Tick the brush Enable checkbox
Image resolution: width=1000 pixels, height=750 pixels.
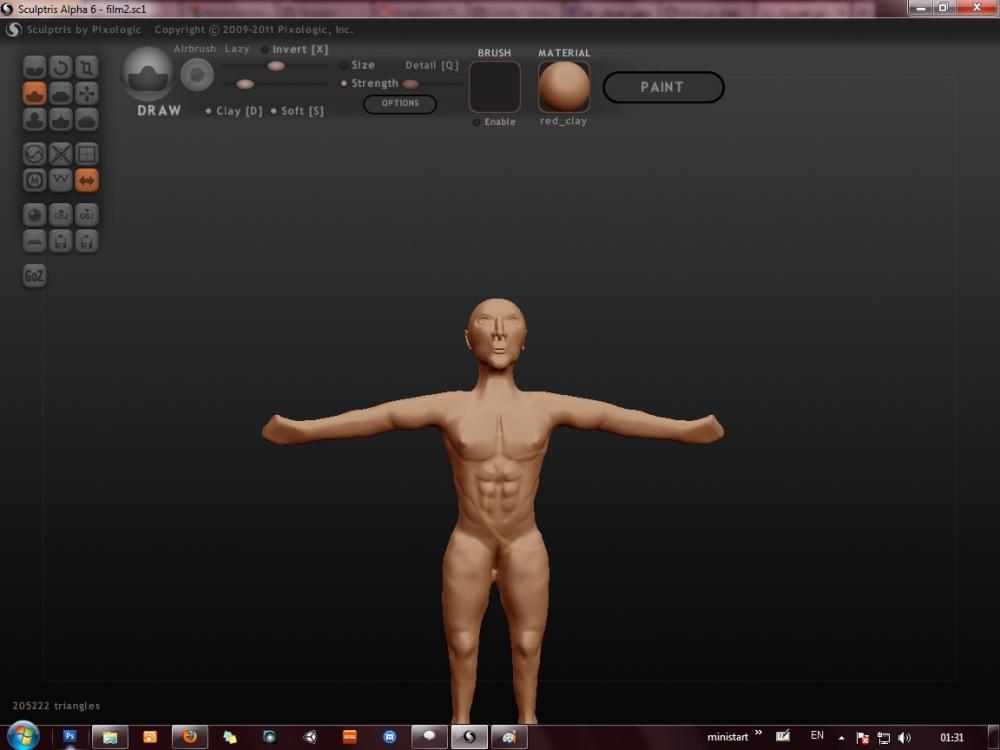[x=477, y=122]
